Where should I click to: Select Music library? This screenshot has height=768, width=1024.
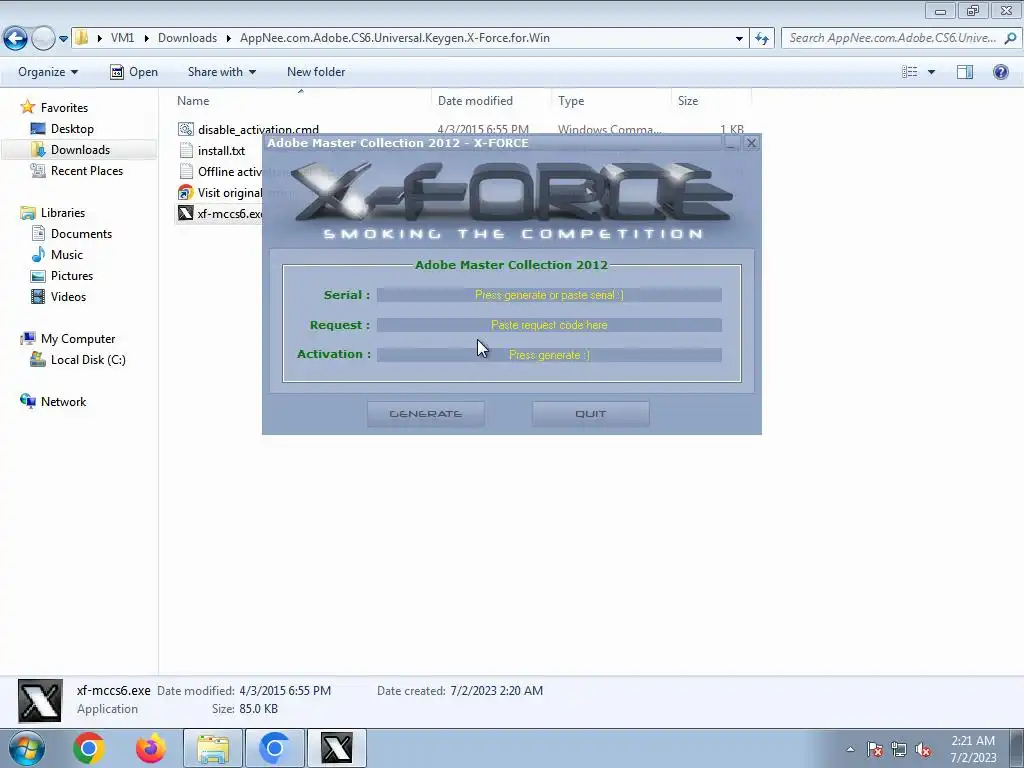point(67,255)
